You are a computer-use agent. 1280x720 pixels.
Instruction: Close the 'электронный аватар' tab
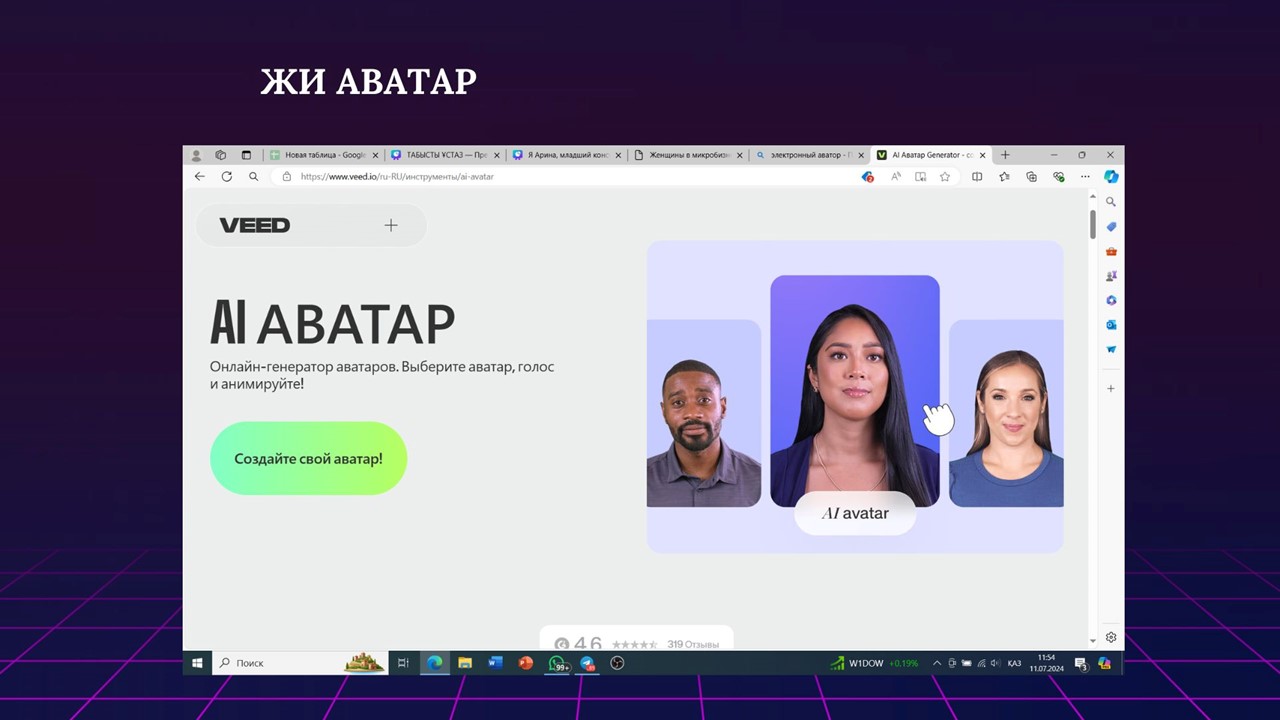click(x=862, y=155)
